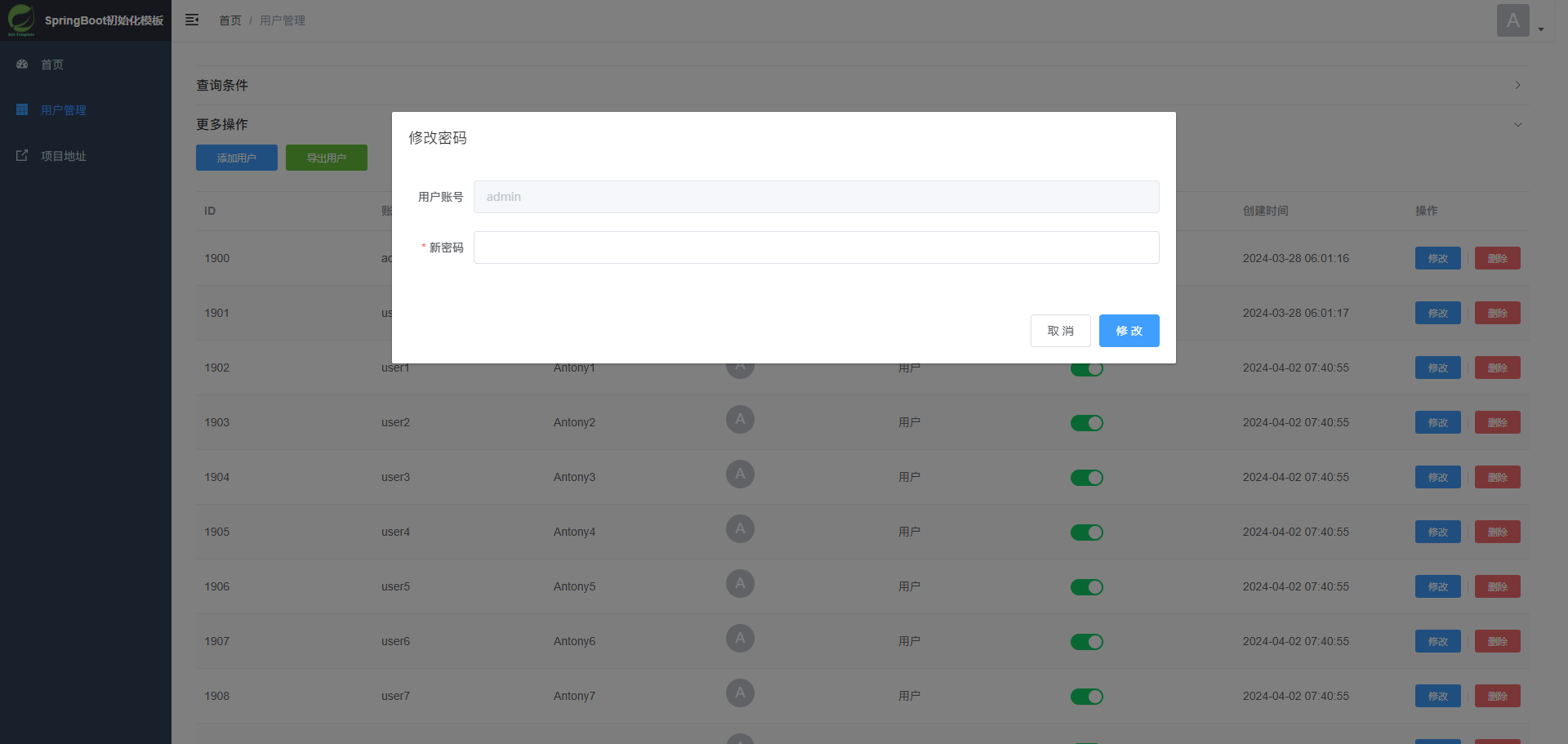The image size is (1568, 744).
Task: Click avatar of user2 row
Action: (x=740, y=420)
